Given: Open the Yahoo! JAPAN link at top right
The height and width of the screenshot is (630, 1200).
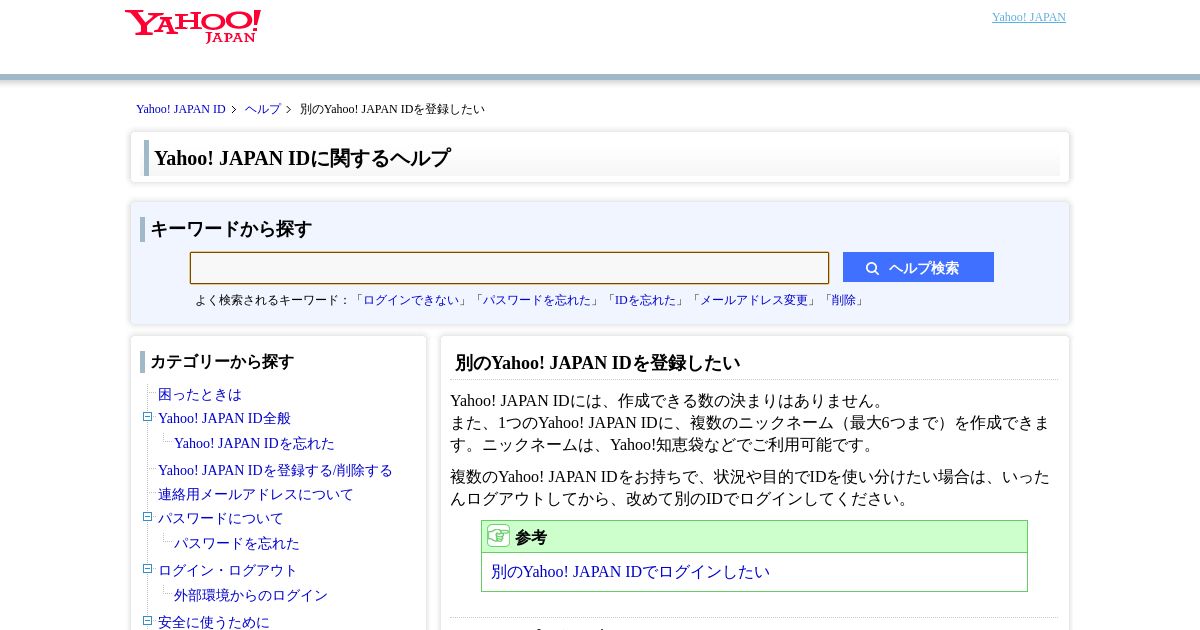Looking at the screenshot, I should point(1028,17).
